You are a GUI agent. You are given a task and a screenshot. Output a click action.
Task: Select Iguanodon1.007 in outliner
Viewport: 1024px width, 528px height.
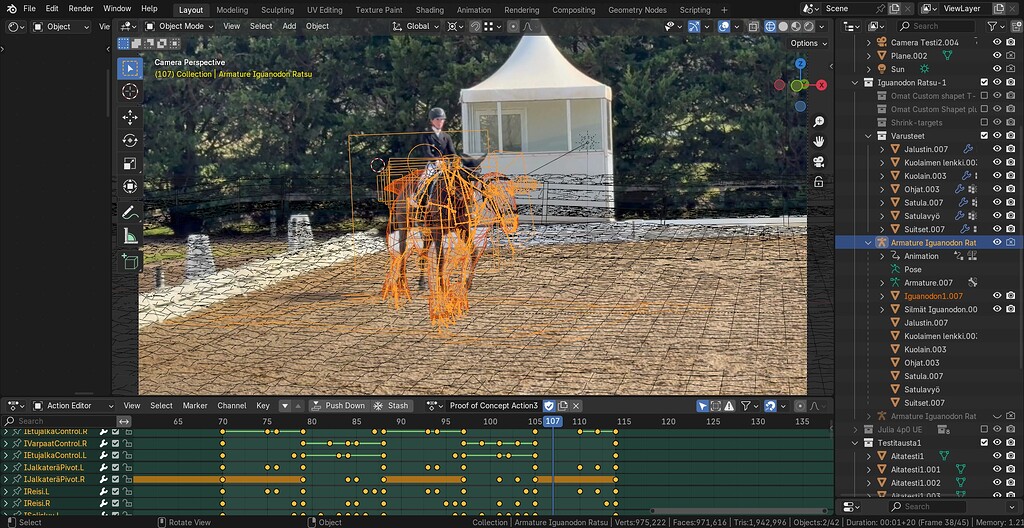933,296
